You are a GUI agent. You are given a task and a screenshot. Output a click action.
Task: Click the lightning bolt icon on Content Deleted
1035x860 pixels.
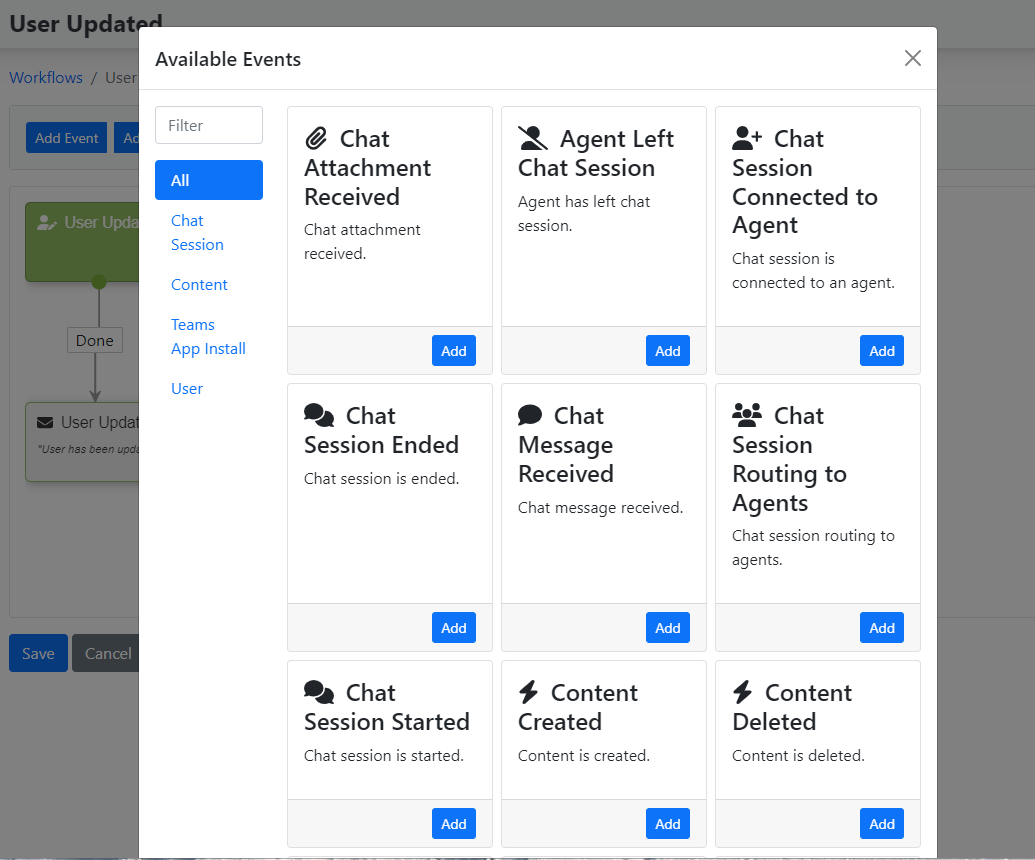click(x=743, y=692)
